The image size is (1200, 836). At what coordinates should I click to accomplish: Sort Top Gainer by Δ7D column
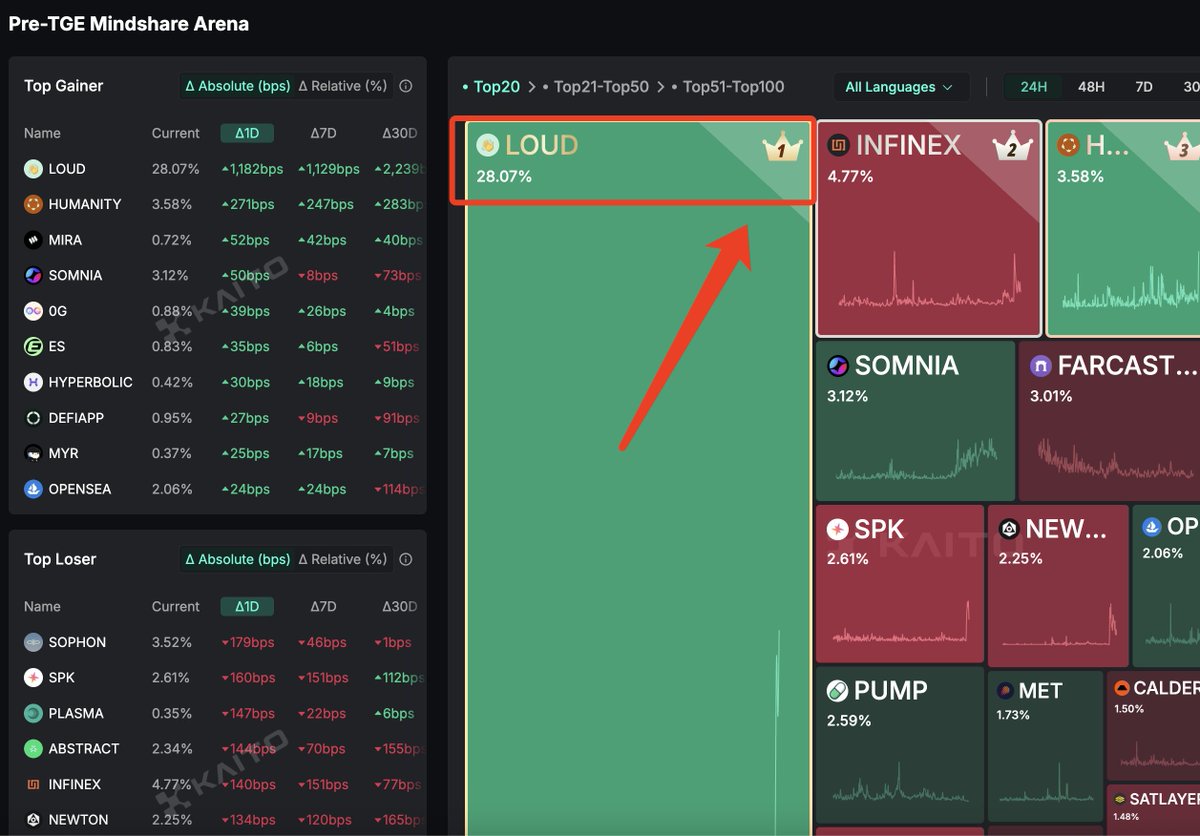tap(323, 133)
